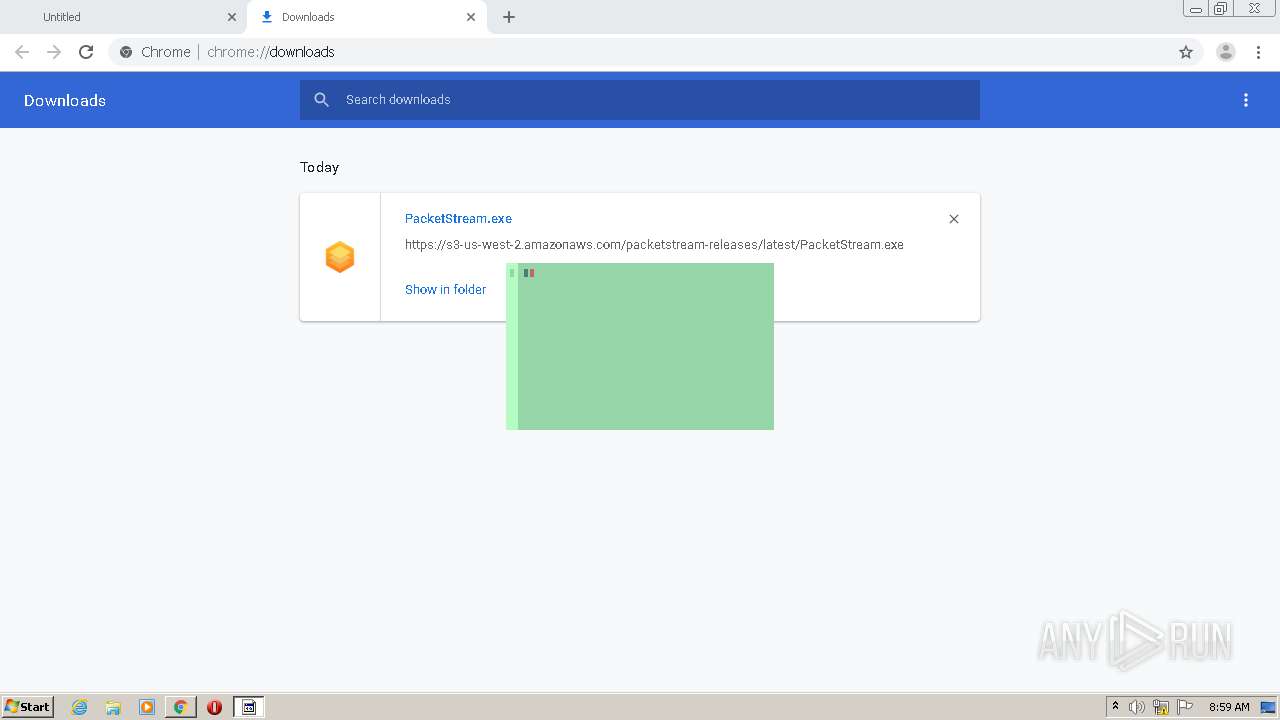The width and height of the screenshot is (1280, 720).
Task: Close the Untitled tab
Action: (x=232, y=17)
